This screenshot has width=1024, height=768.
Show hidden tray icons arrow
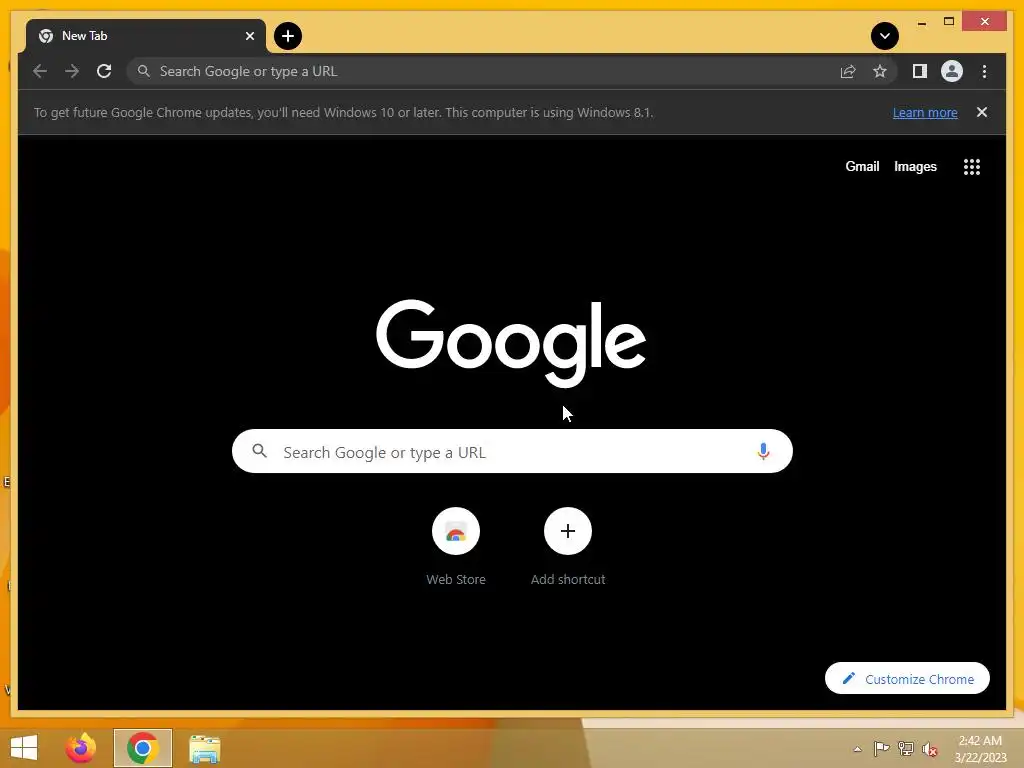(x=857, y=749)
